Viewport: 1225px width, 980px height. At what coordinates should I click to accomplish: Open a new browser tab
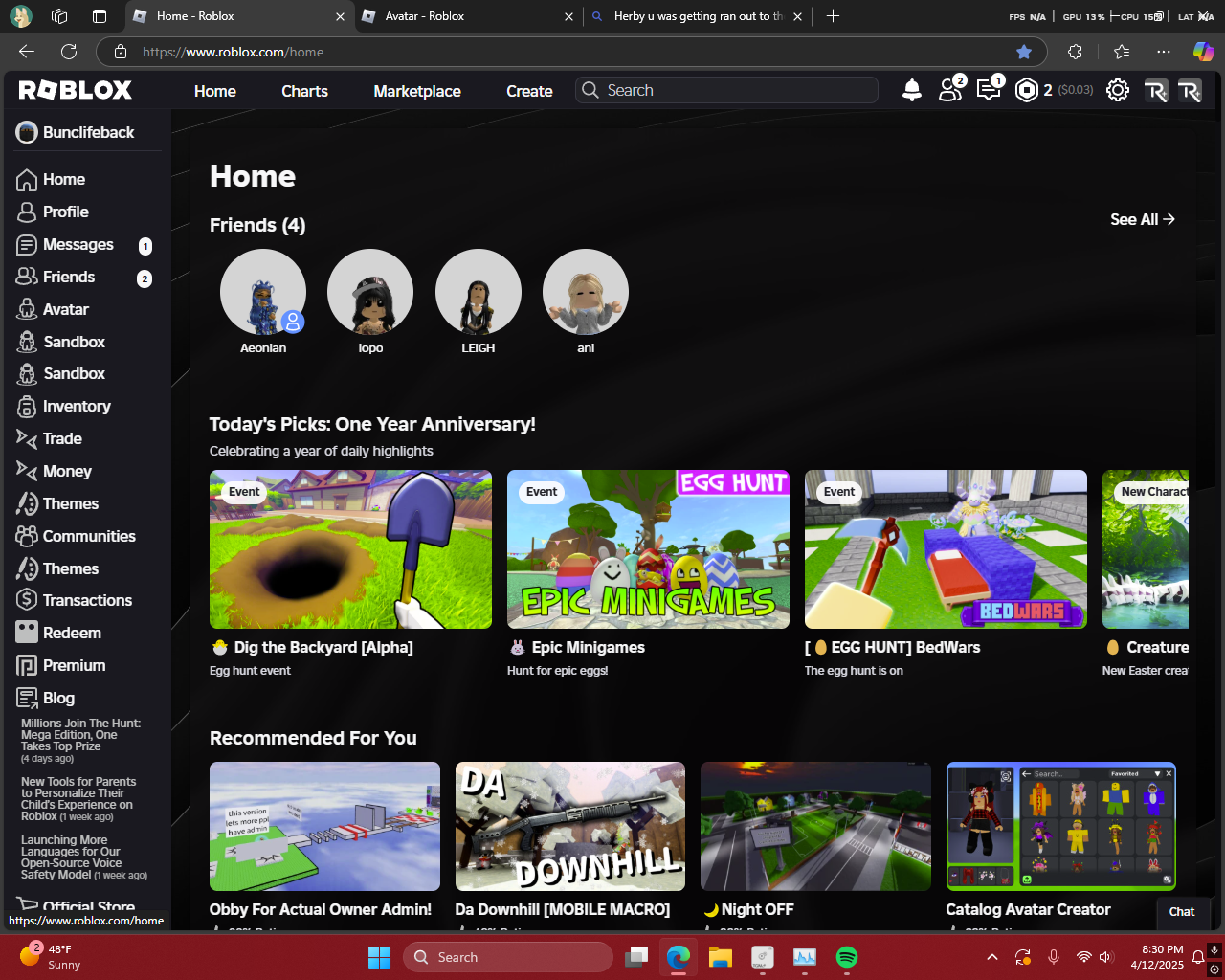click(x=833, y=16)
